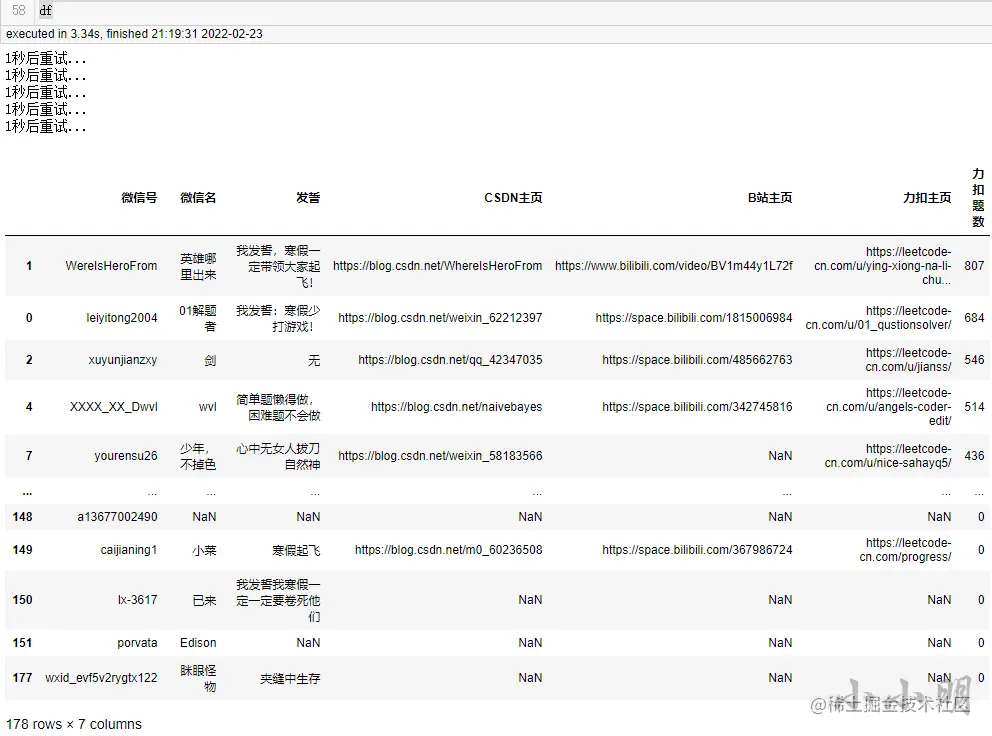
Task: Click the bilibili video BV1m44y1L72f URL
Action: tap(674, 266)
